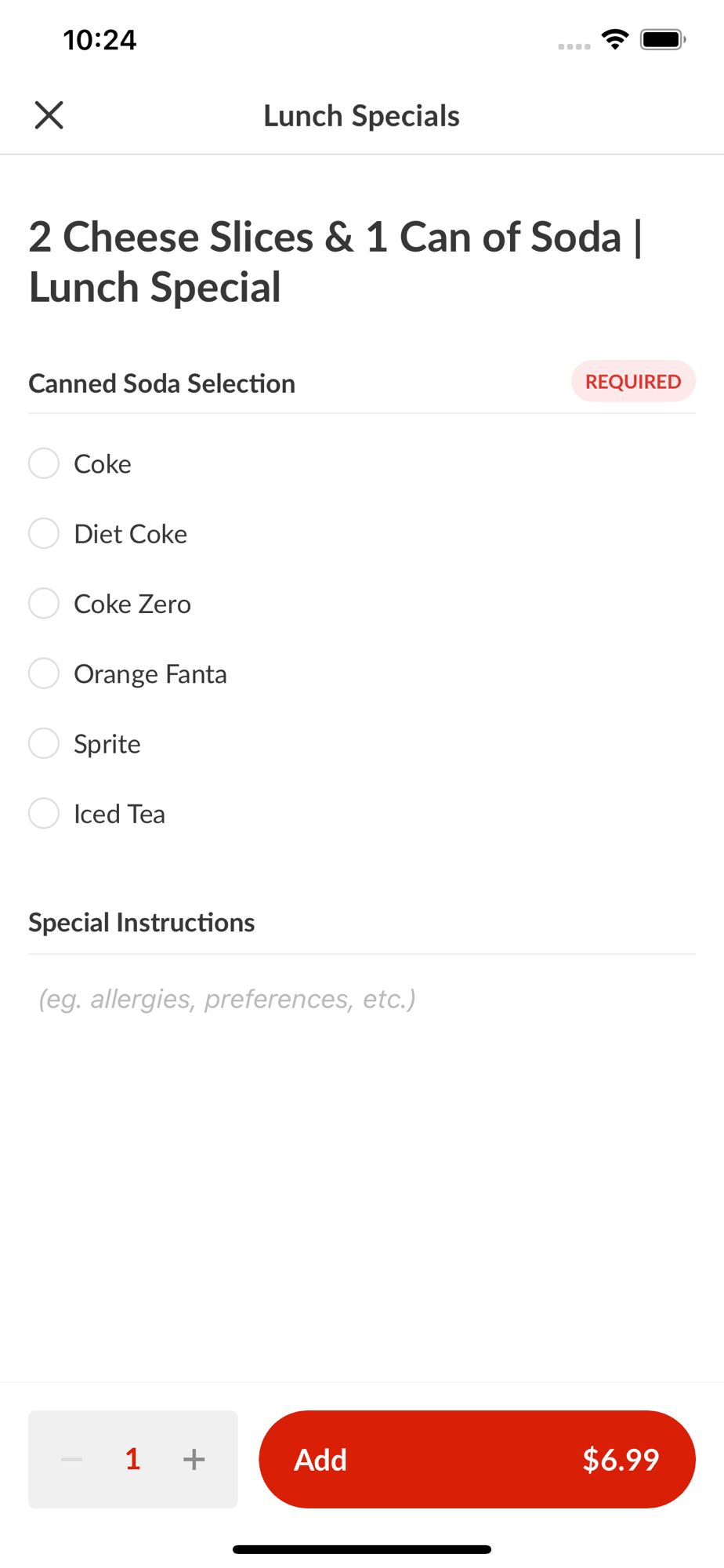Viewport: 724px width, 1568px height.
Task: Tap the home indicator bar
Action: [x=362, y=1549]
